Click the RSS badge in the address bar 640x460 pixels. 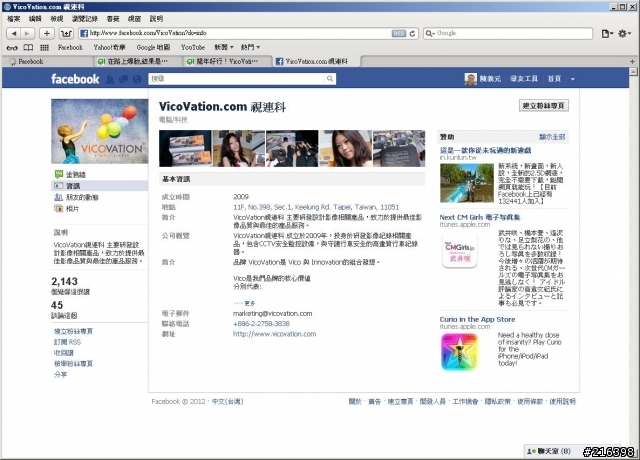pos(398,33)
